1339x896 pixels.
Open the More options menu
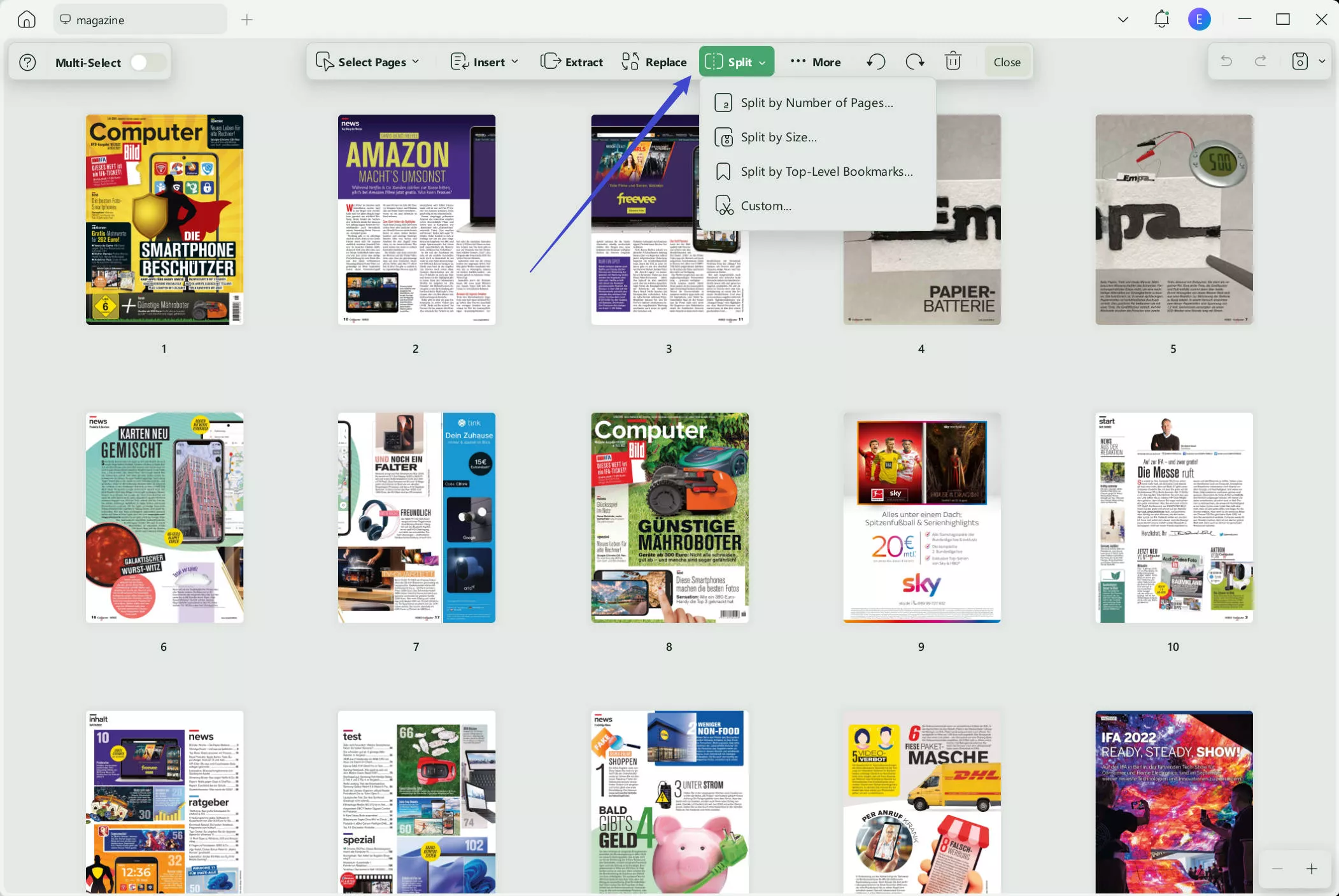[x=816, y=62]
